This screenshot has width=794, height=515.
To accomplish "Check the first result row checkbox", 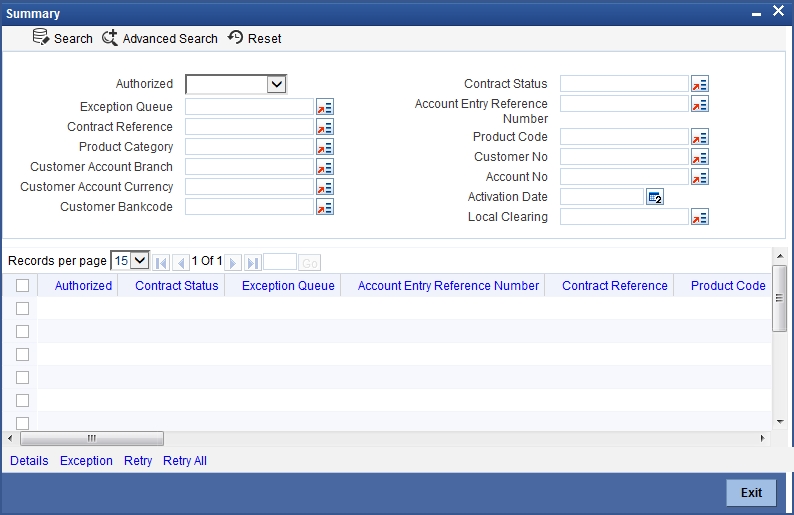I will 22,308.
